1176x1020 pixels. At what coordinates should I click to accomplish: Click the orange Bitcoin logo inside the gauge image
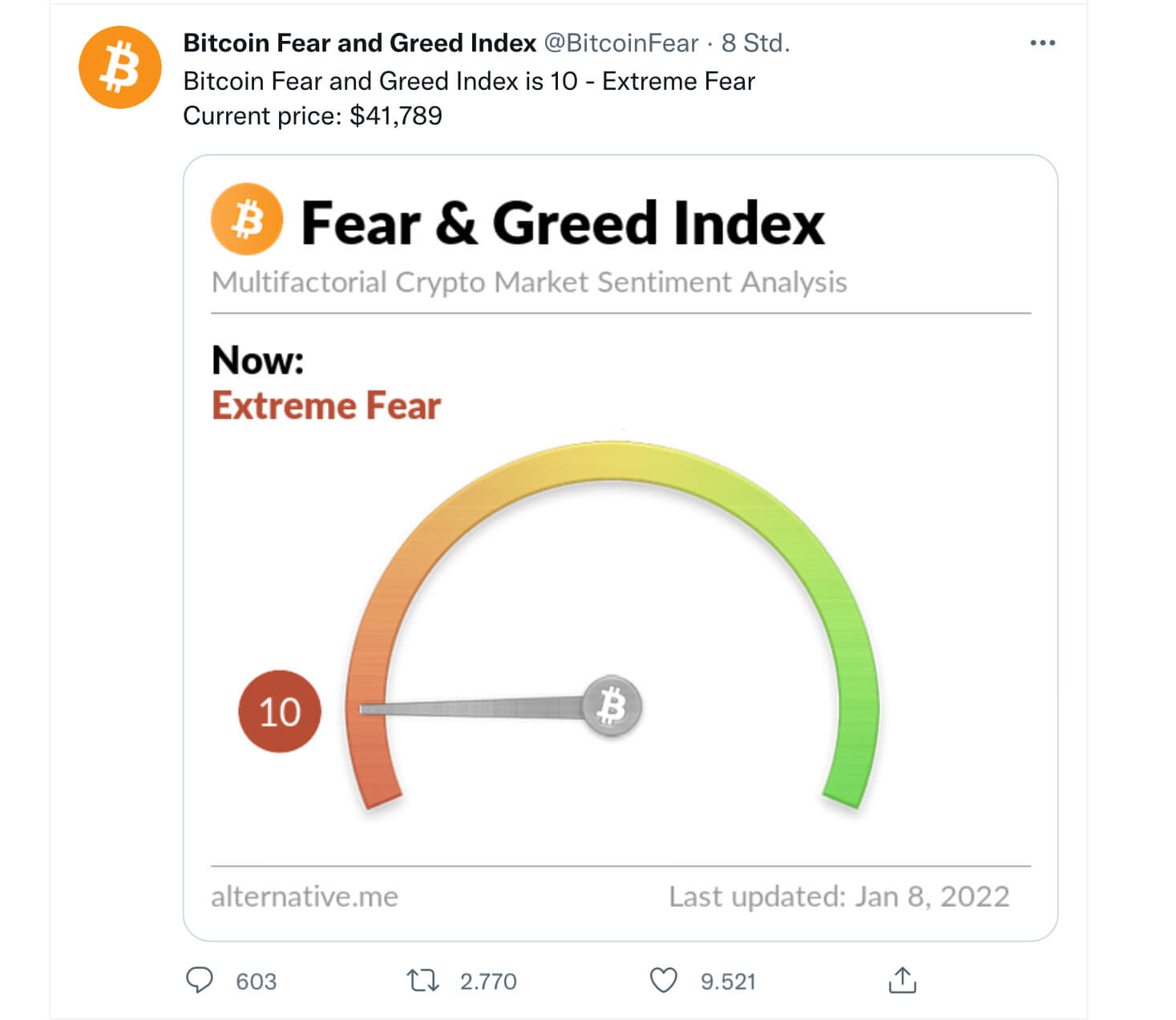point(246,221)
